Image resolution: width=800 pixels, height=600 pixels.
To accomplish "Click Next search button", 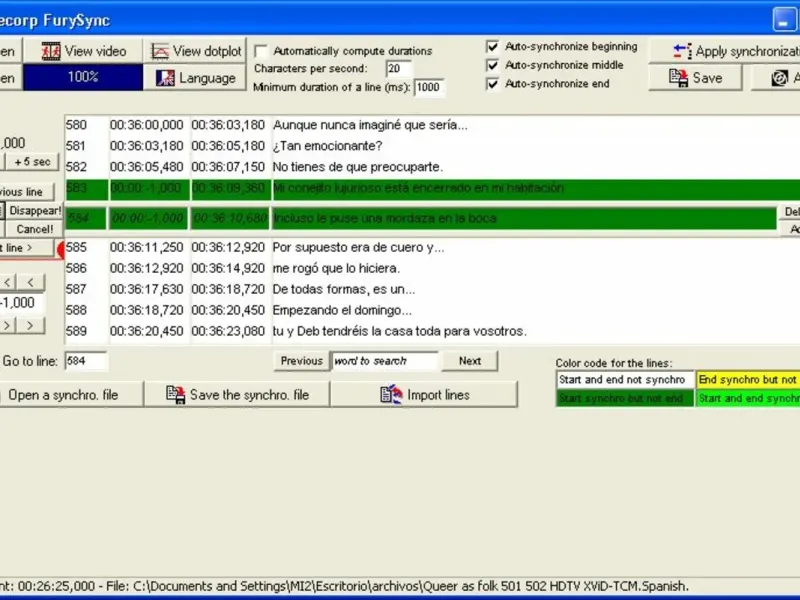I will tap(469, 361).
